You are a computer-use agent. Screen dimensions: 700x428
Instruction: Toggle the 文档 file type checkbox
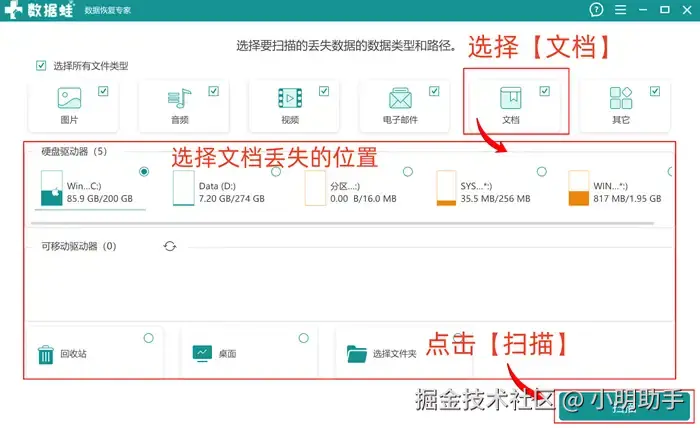545,91
